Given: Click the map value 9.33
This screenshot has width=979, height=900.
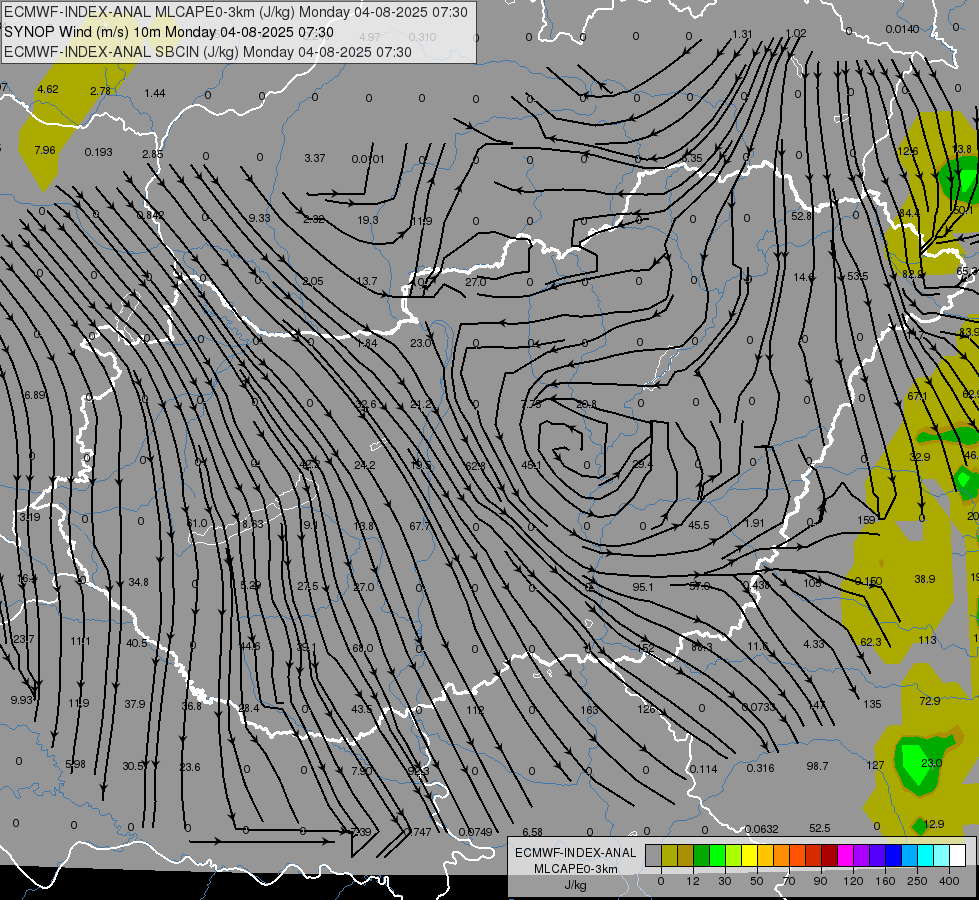Looking at the screenshot, I should click(x=259, y=218).
